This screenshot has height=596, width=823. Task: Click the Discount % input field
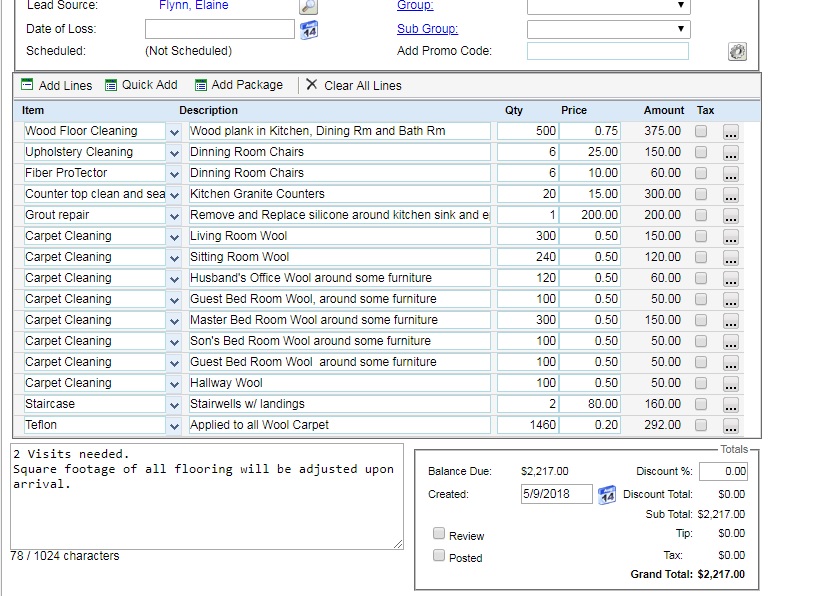723,471
